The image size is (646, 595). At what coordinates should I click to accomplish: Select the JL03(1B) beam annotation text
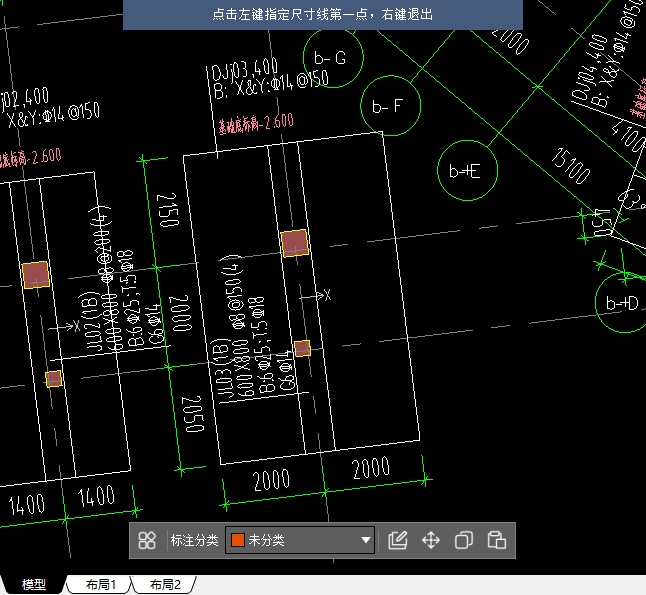tap(222, 370)
